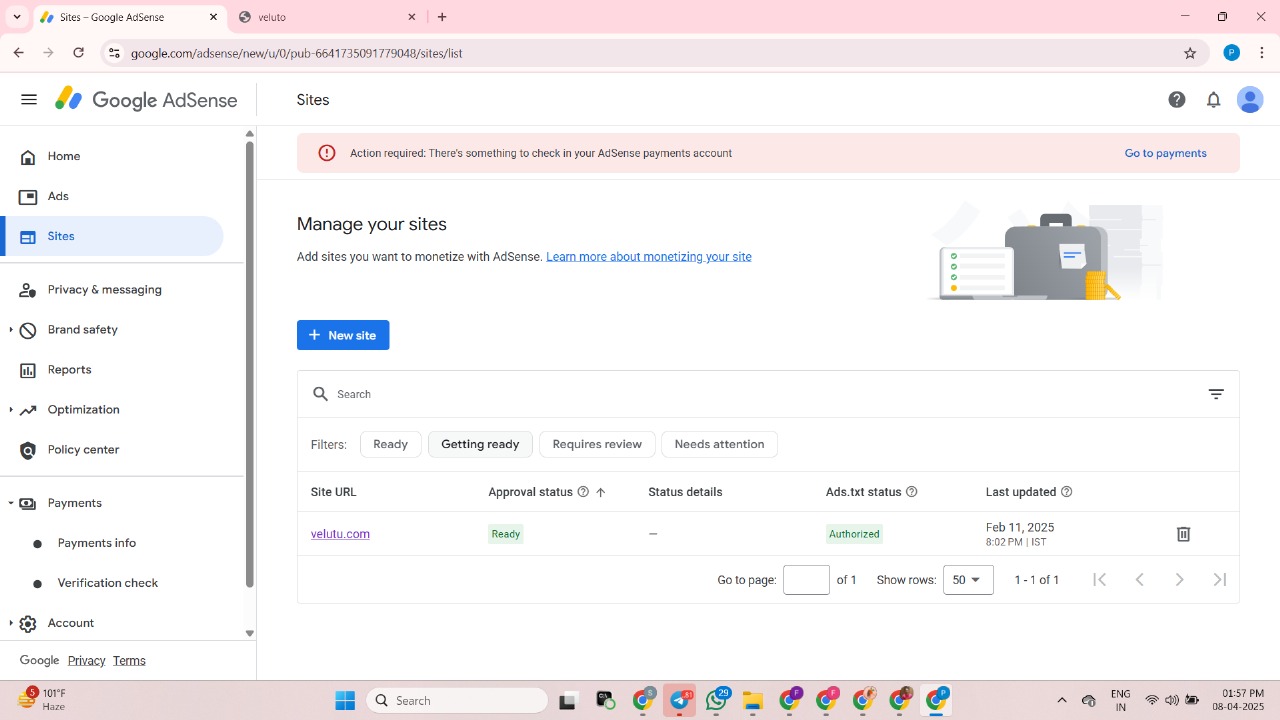The height and width of the screenshot is (720, 1280).
Task: Open taskbar clock showing 01:57 PM
Action: point(1243,700)
